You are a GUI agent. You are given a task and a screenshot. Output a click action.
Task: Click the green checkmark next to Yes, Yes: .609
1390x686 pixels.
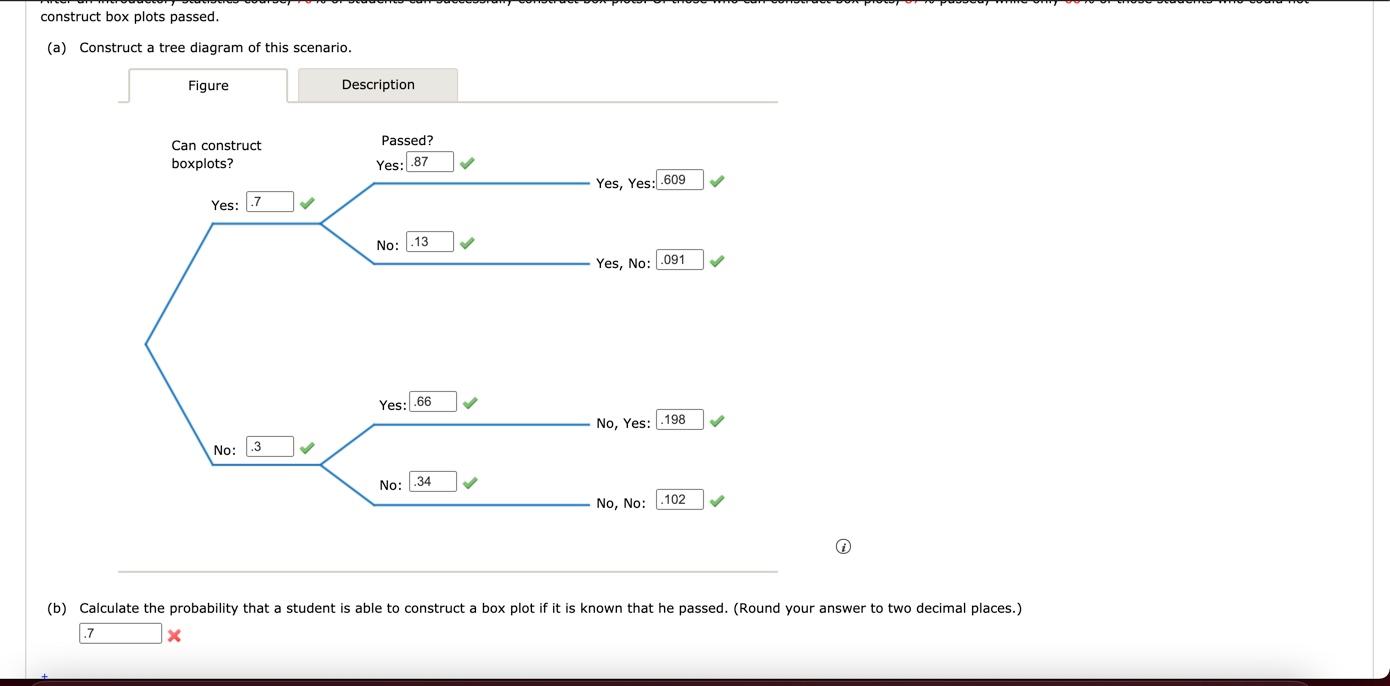point(716,180)
